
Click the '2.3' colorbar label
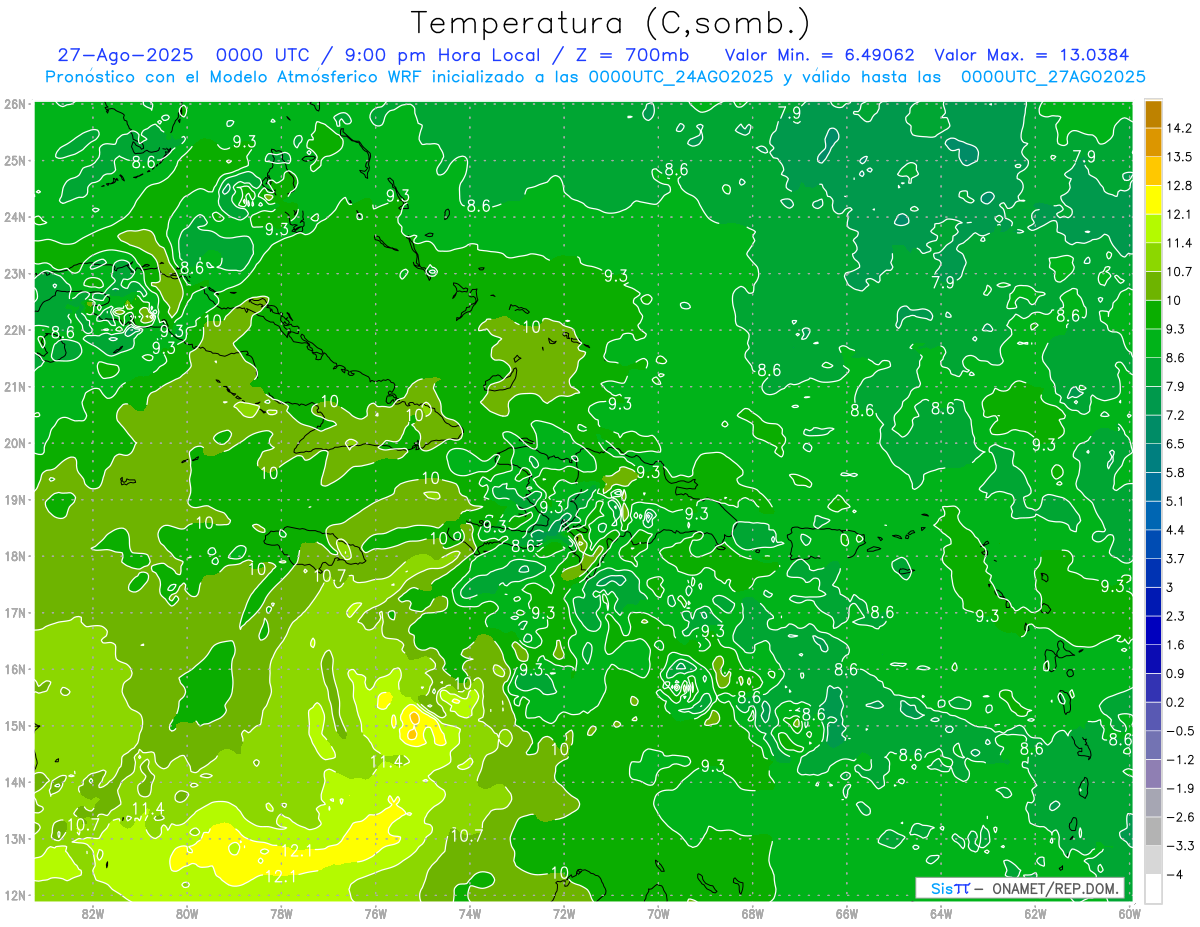coord(1176,616)
